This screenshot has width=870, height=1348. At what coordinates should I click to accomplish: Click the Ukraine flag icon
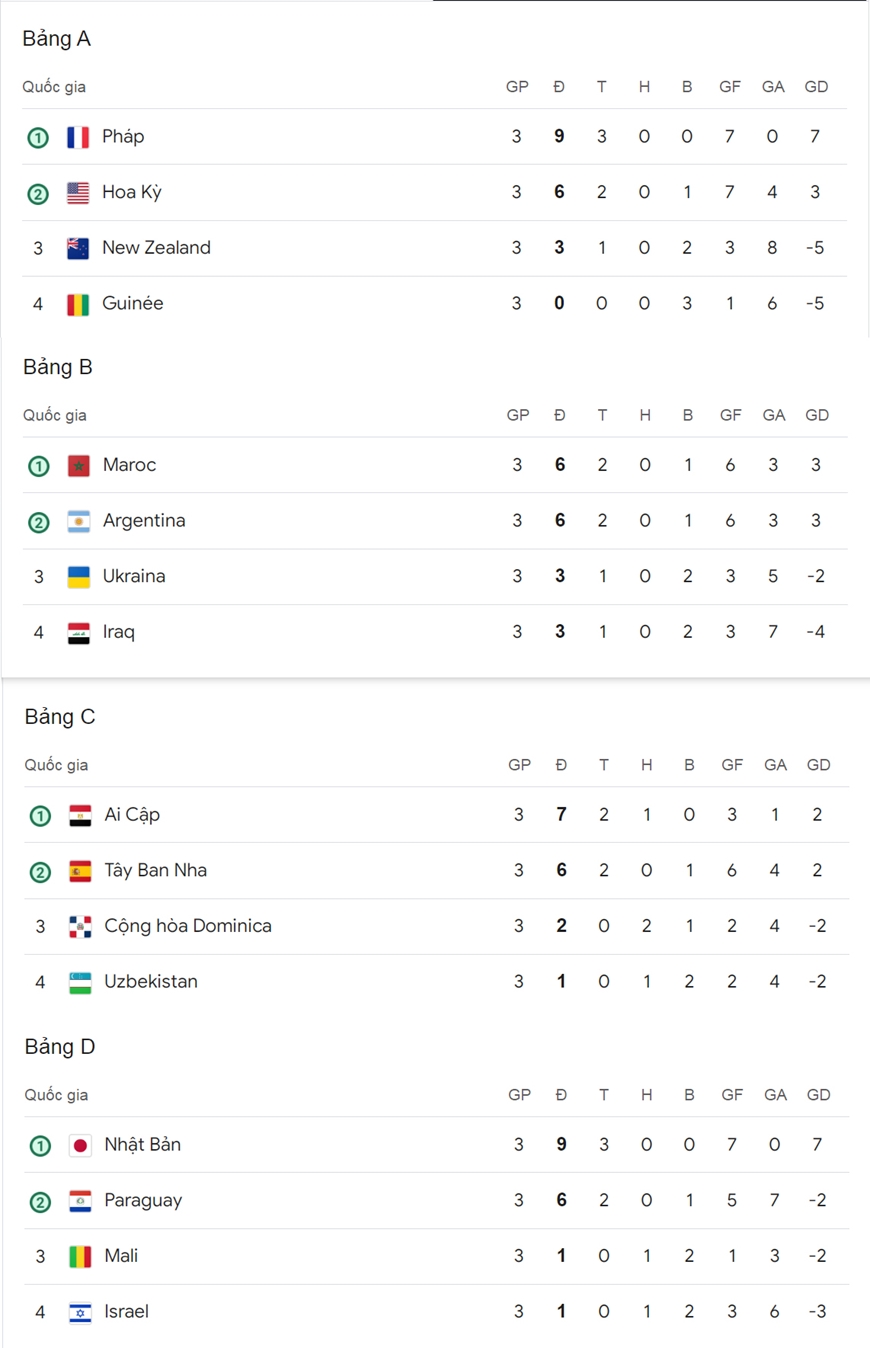pyautogui.click(x=79, y=577)
